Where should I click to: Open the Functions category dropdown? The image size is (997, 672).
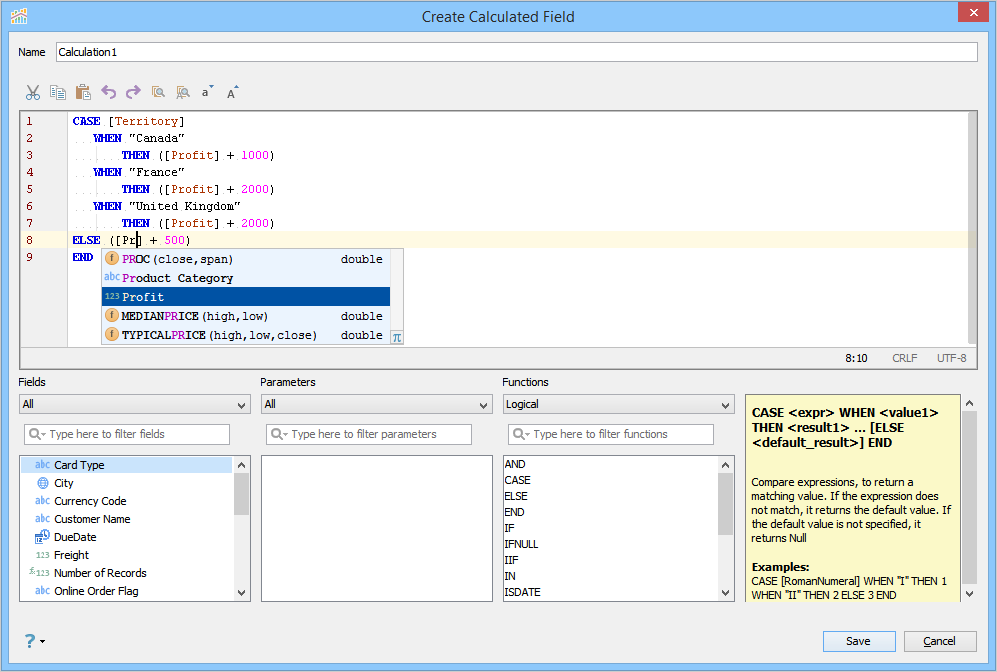618,405
